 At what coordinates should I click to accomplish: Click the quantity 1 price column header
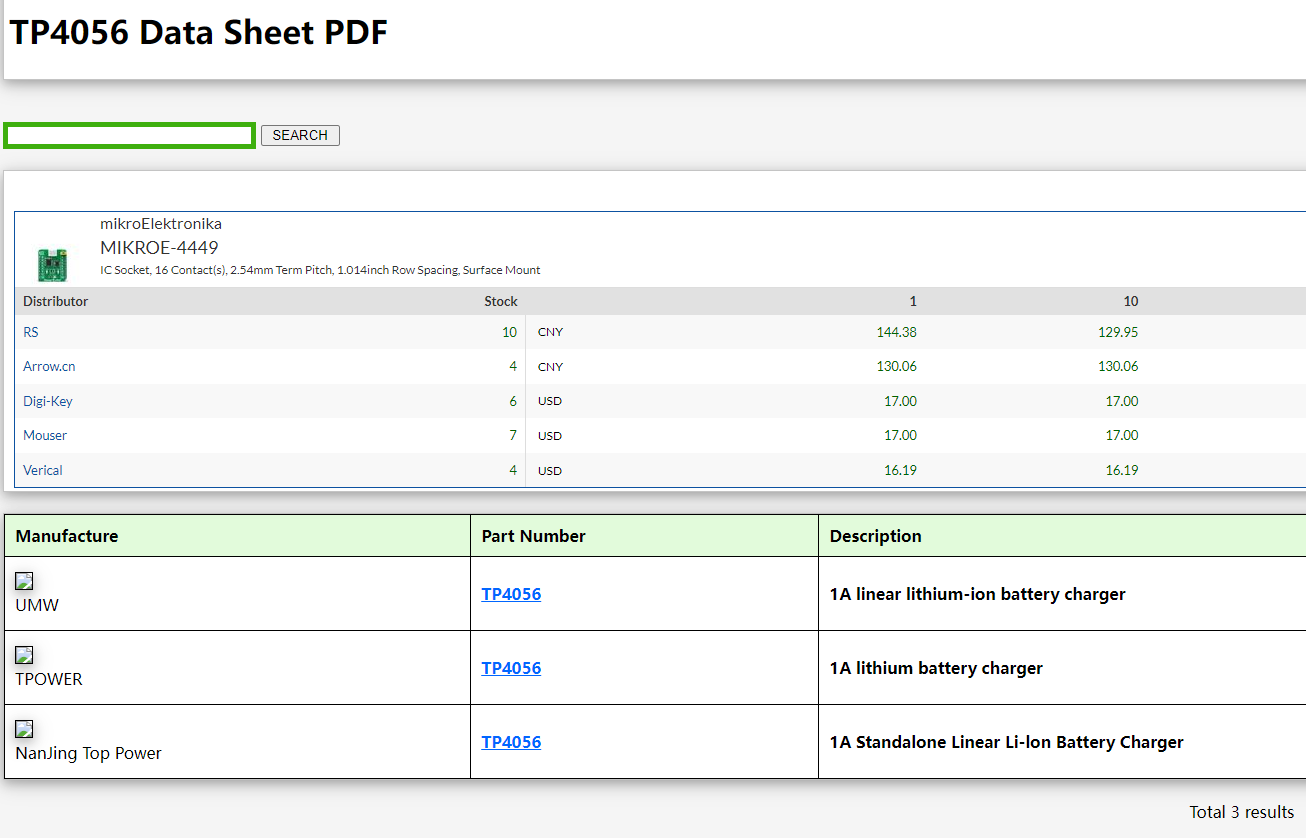tap(913, 301)
